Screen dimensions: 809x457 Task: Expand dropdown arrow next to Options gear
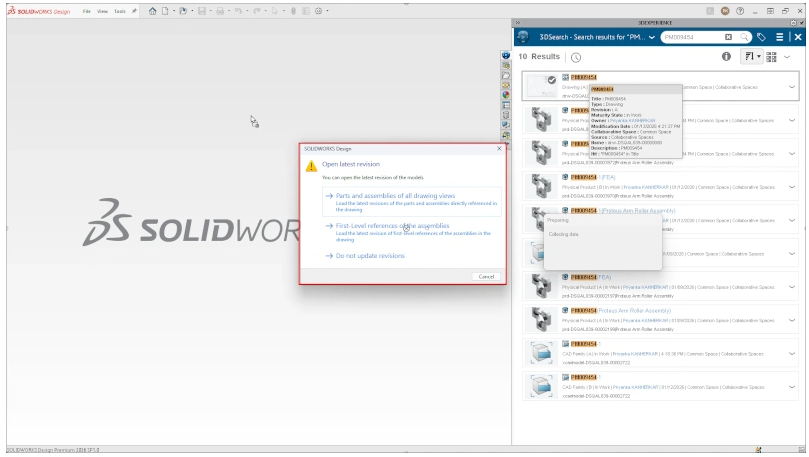(x=327, y=11)
